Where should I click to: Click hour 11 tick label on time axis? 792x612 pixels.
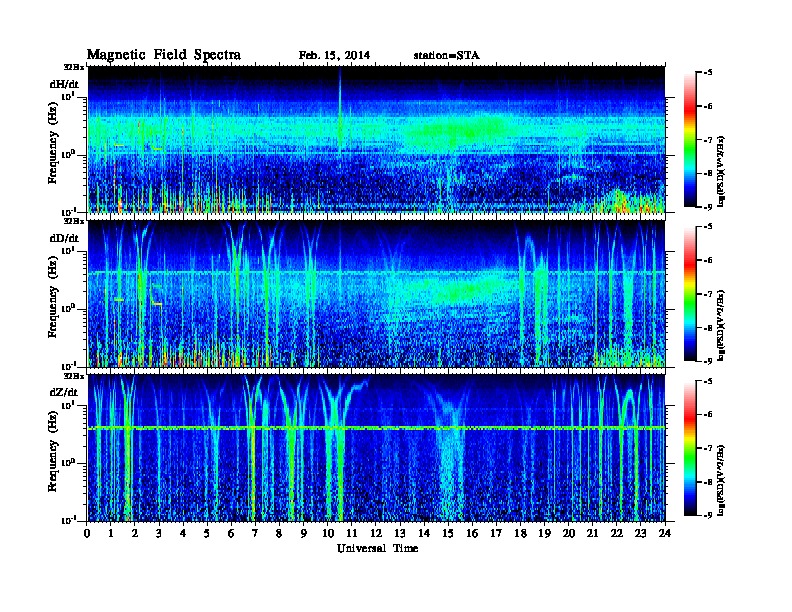[352, 533]
